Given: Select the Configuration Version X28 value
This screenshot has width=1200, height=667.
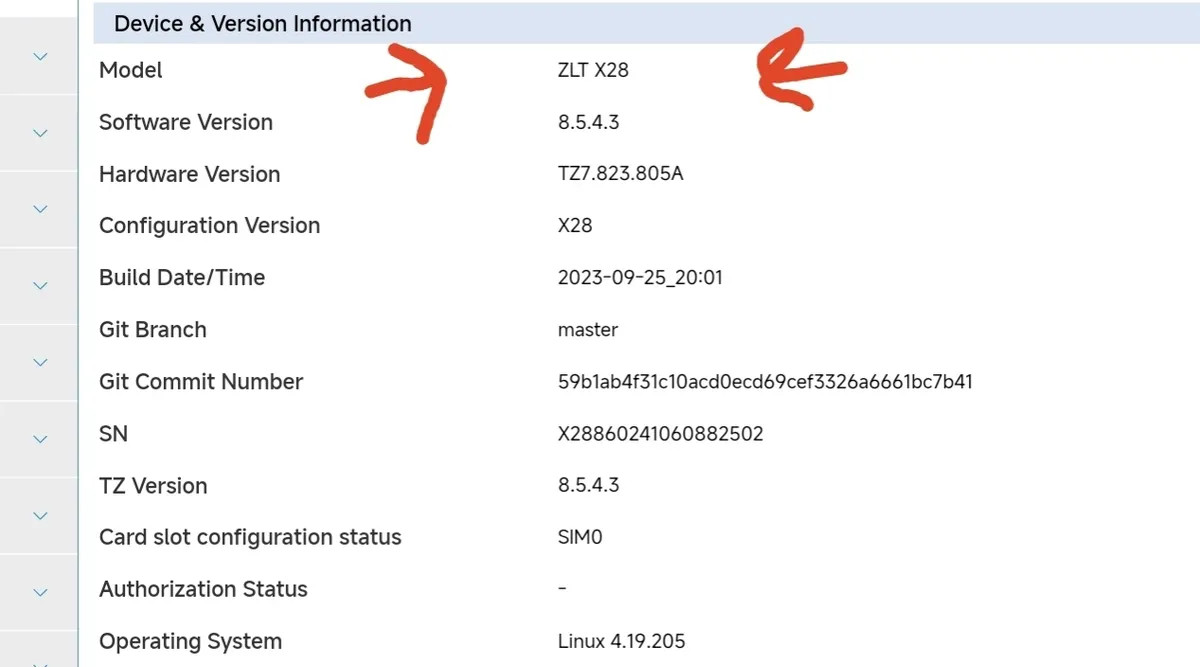Looking at the screenshot, I should point(575,225).
